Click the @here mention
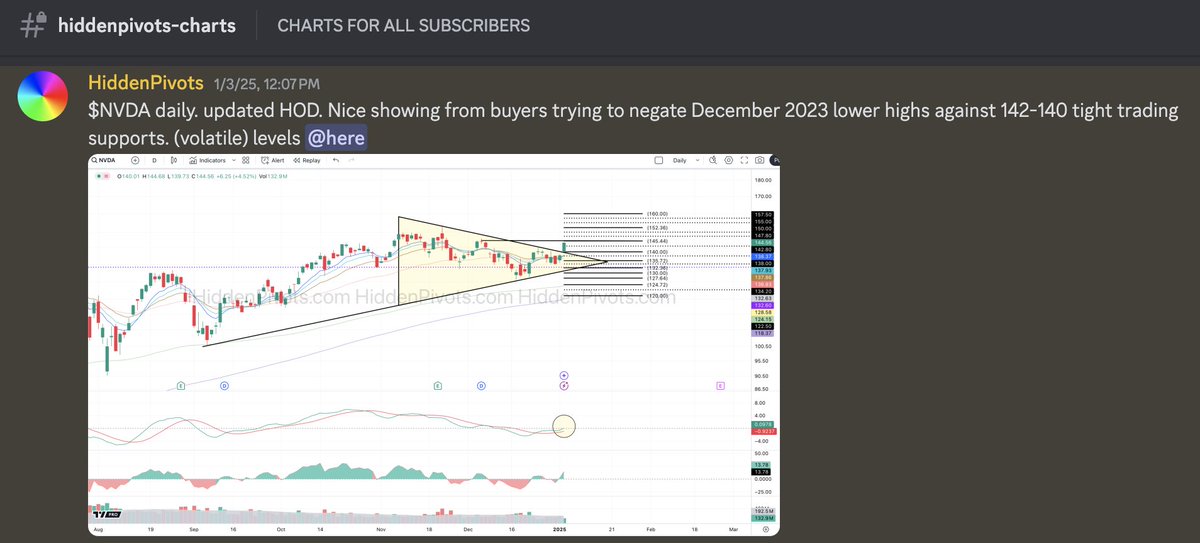The width and height of the screenshot is (1200, 543). click(x=336, y=138)
